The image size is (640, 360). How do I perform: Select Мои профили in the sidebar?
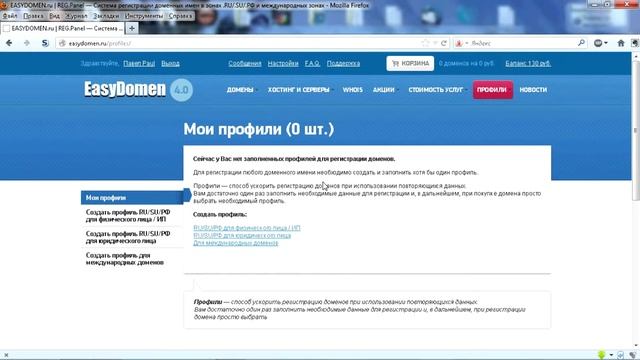tap(132, 198)
